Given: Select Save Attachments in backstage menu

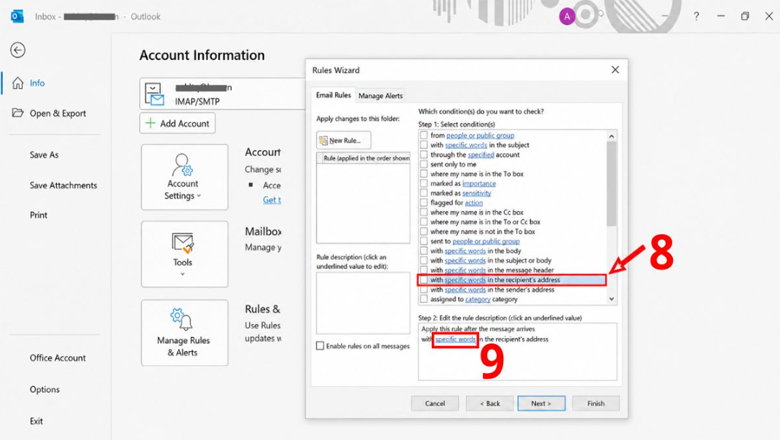Looking at the screenshot, I should [63, 185].
